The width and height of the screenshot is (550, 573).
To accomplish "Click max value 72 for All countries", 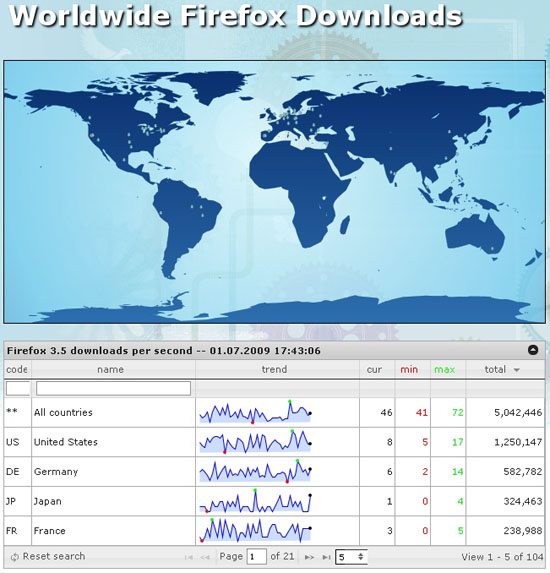I will coord(458,413).
